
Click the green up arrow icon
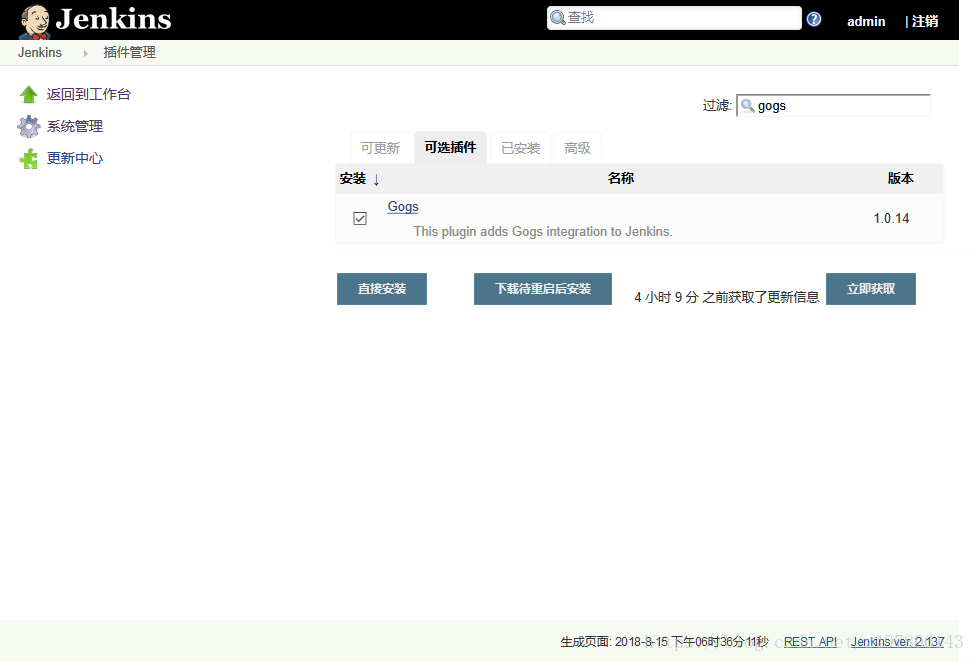click(29, 95)
